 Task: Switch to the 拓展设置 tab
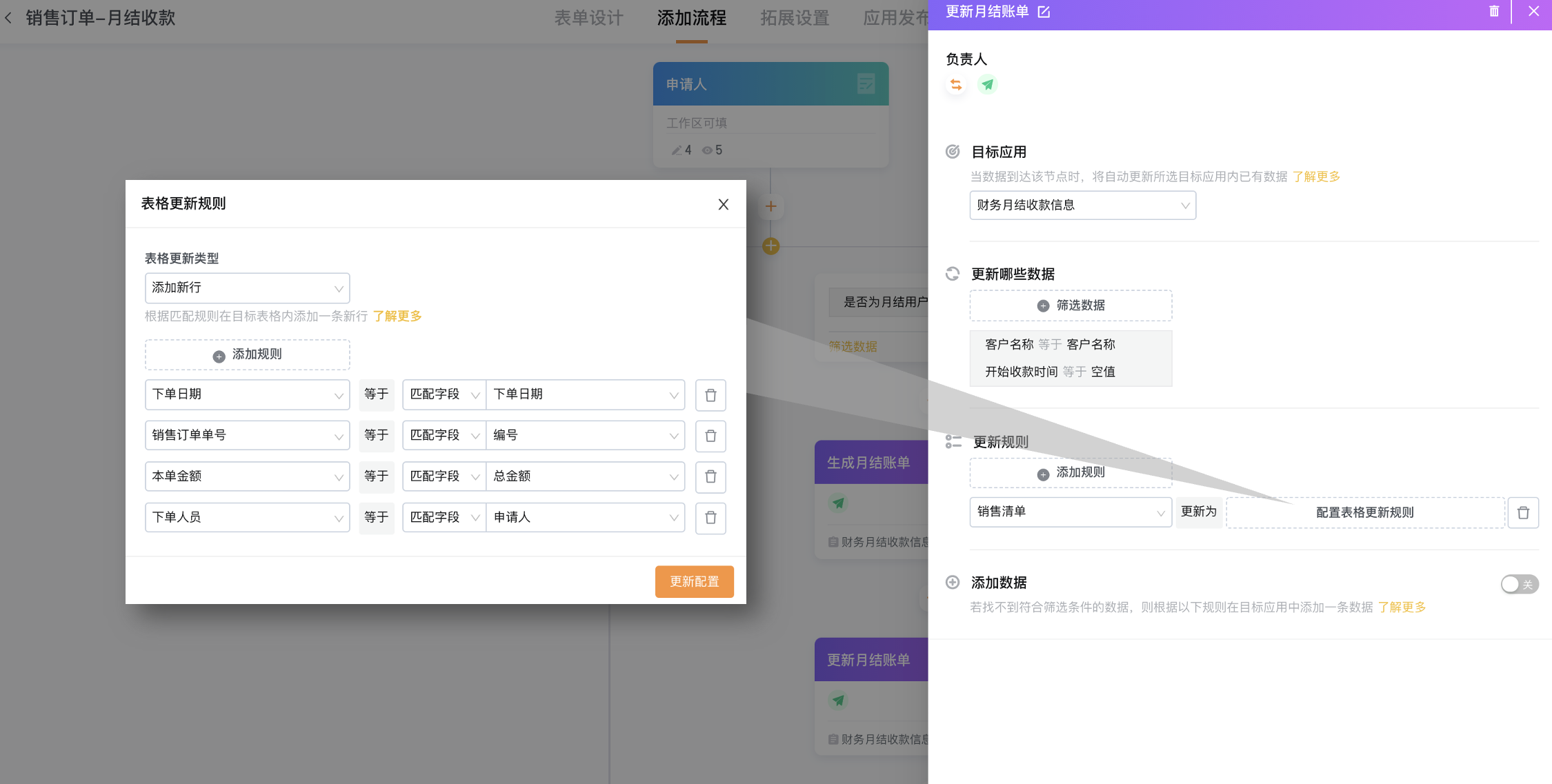tap(795, 19)
